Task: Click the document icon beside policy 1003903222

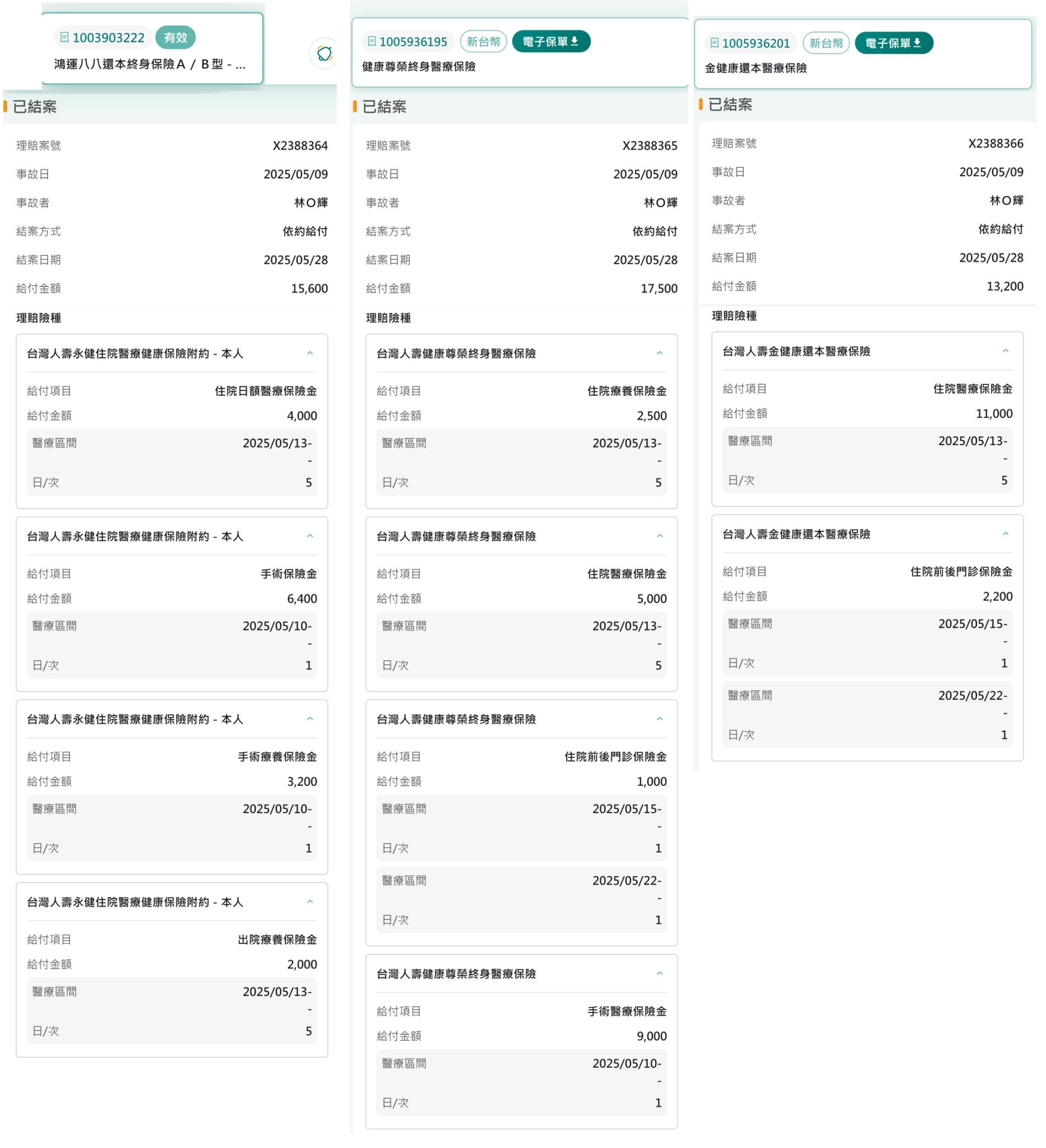Action: [x=64, y=38]
